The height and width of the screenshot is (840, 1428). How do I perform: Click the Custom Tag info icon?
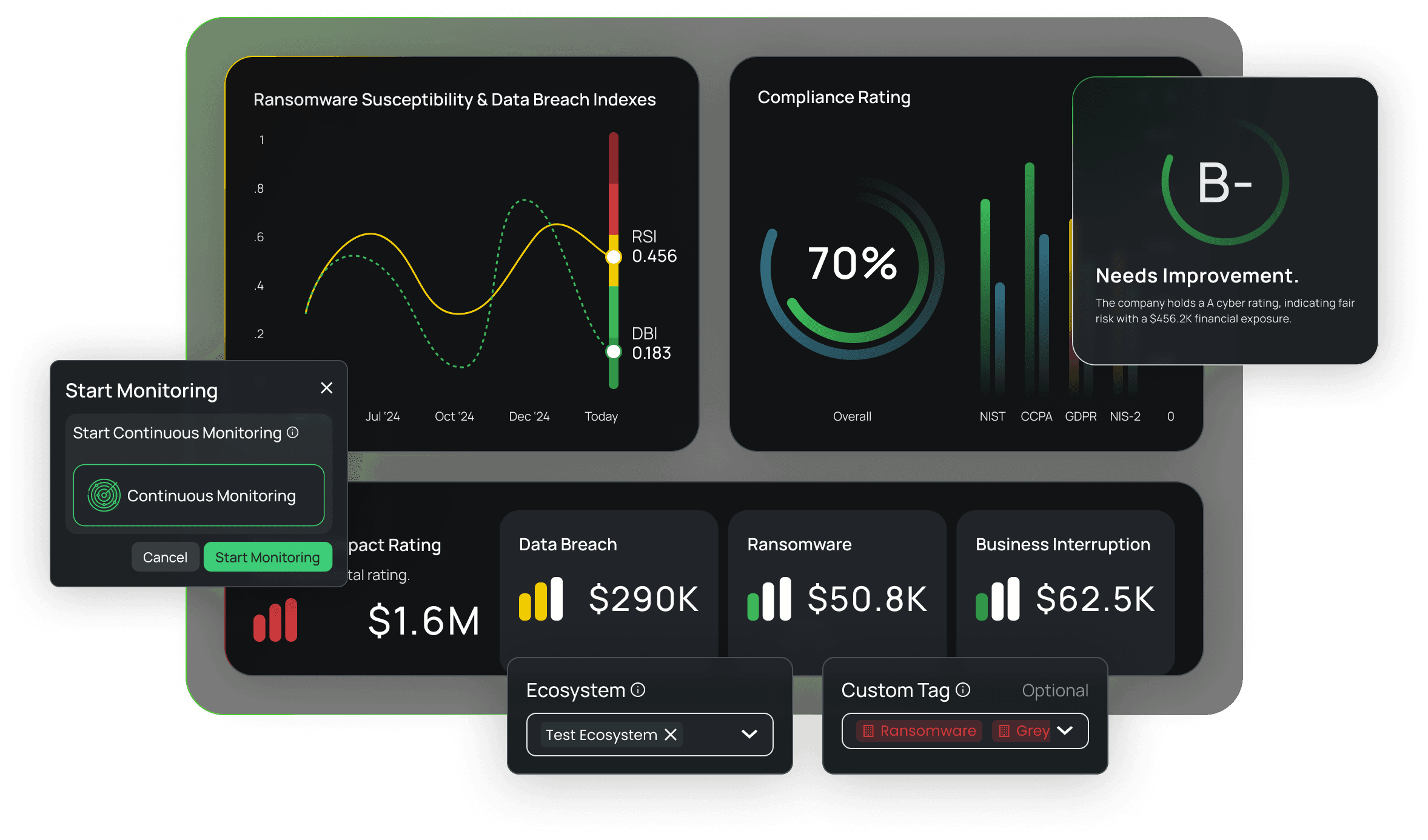click(963, 690)
